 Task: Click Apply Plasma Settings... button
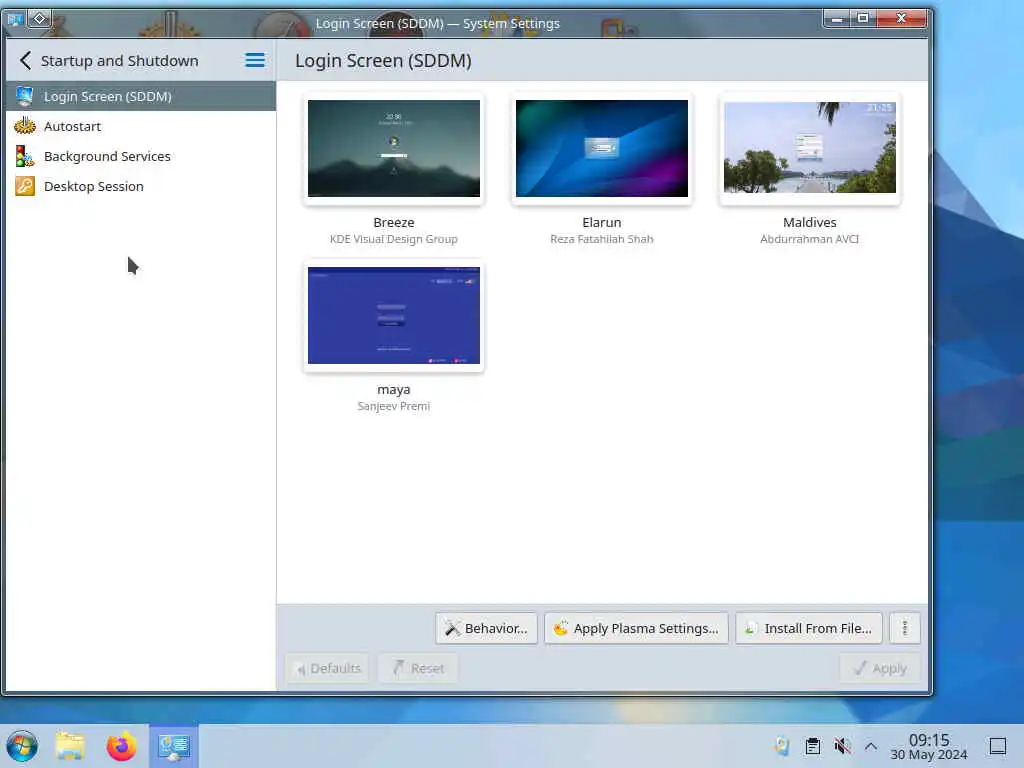(x=636, y=628)
